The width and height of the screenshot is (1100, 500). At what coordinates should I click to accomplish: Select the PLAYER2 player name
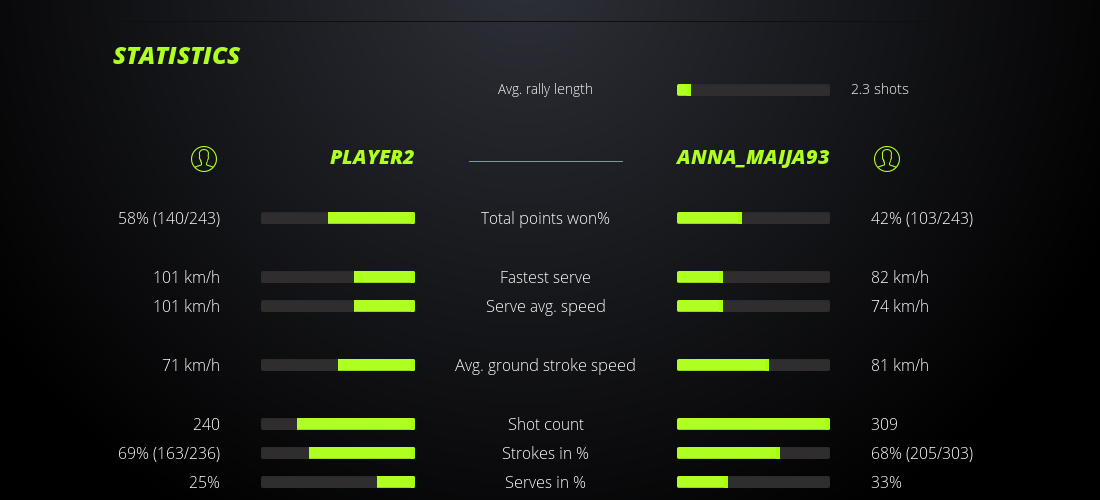pos(372,157)
